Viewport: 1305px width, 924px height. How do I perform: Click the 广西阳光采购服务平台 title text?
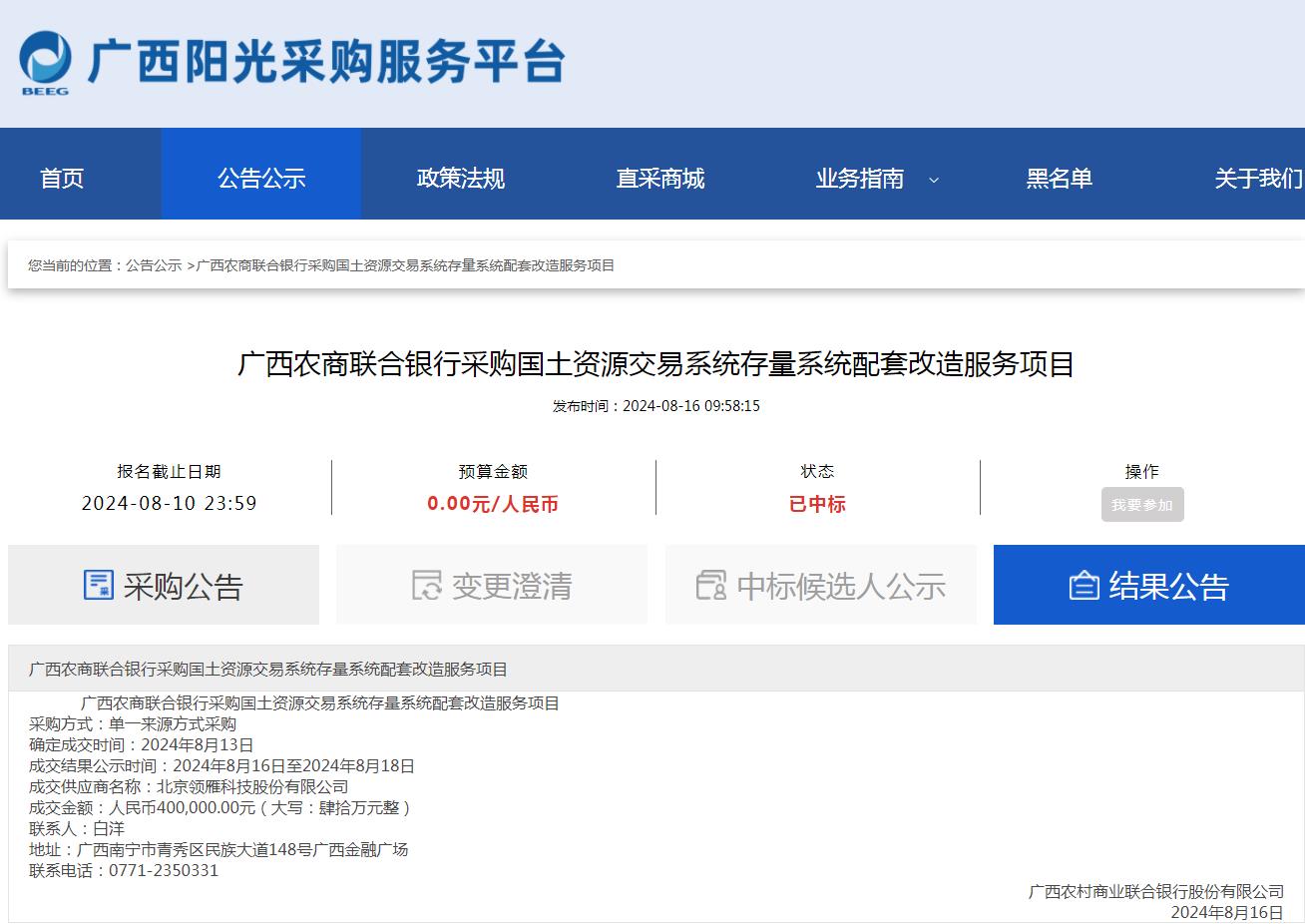pos(327,62)
